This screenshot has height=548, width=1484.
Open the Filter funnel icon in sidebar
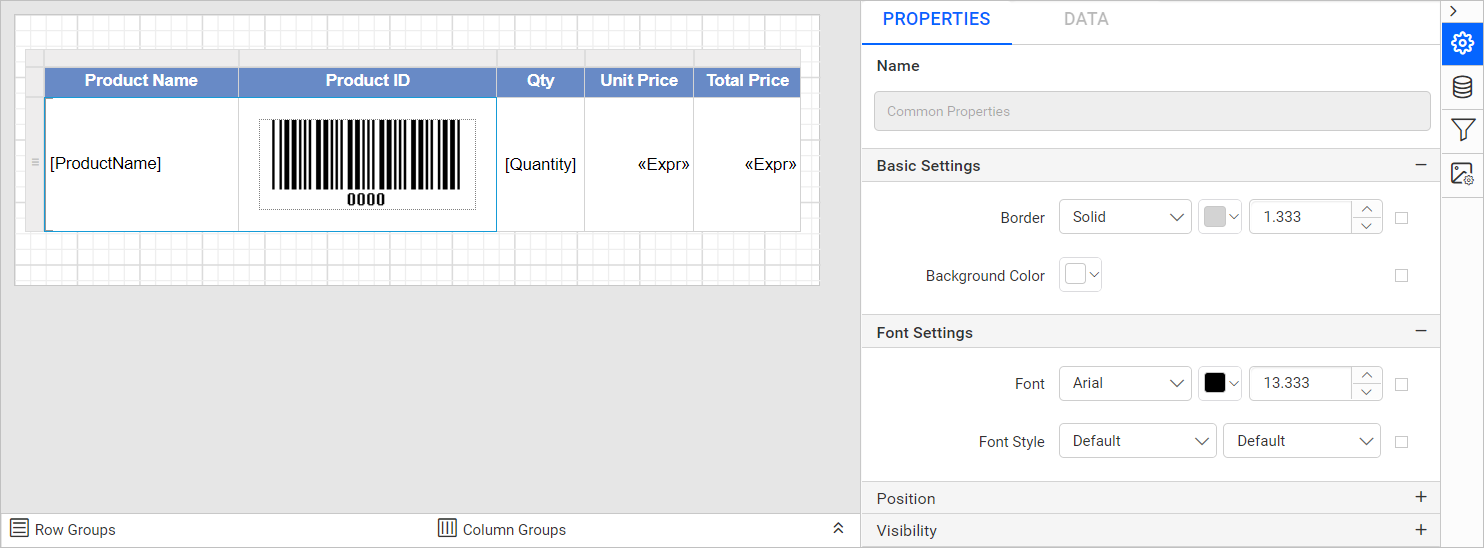coord(1462,130)
